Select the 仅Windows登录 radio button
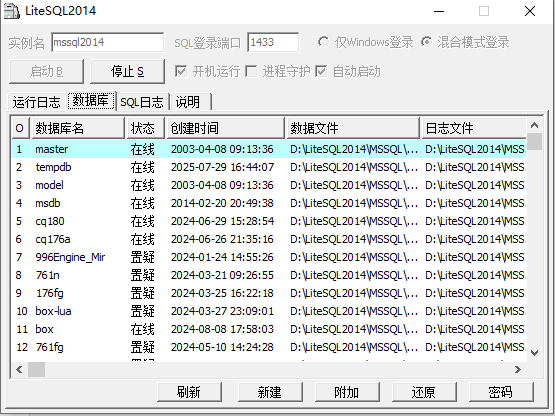 323,42
